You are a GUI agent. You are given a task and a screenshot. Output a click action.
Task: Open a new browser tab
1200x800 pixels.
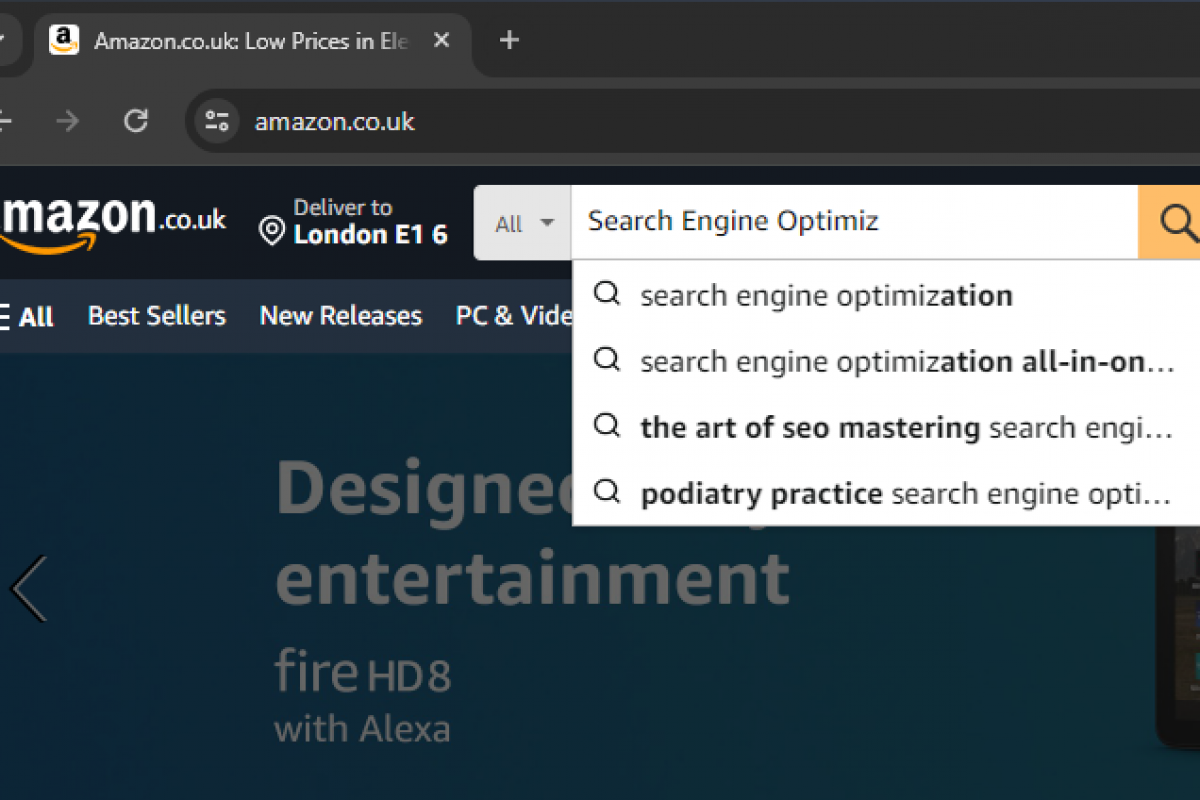pos(509,40)
